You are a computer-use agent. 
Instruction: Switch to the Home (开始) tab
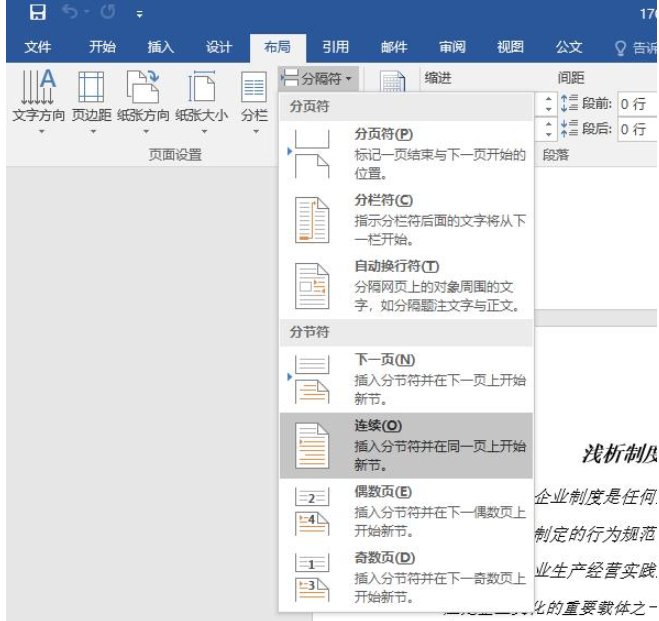[102, 47]
